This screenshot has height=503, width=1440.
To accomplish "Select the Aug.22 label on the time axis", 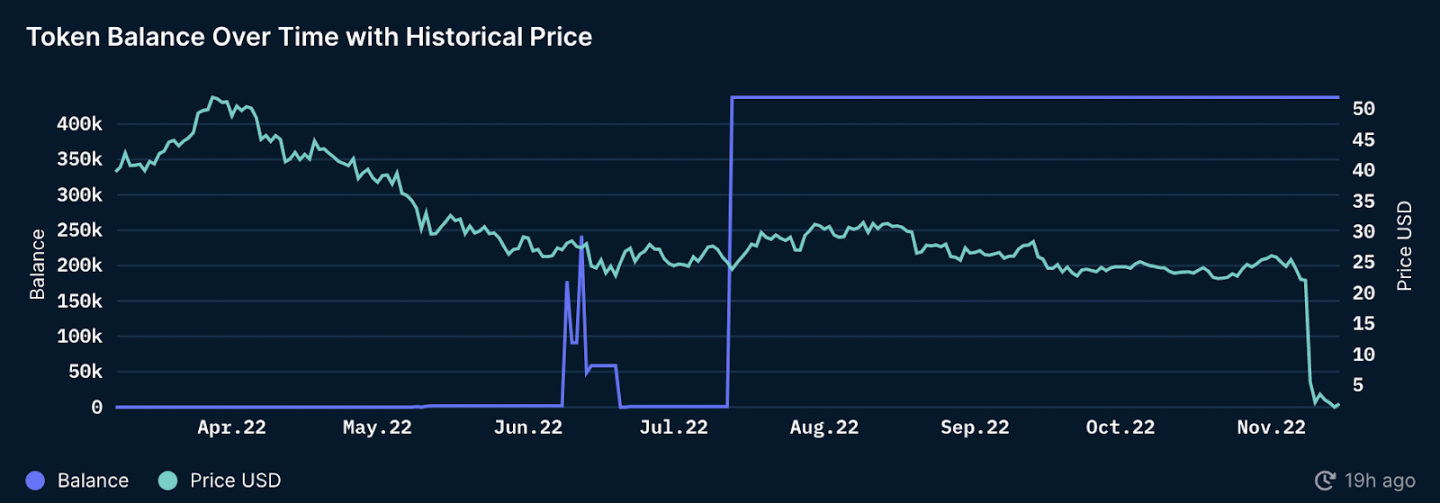I will tap(824, 428).
